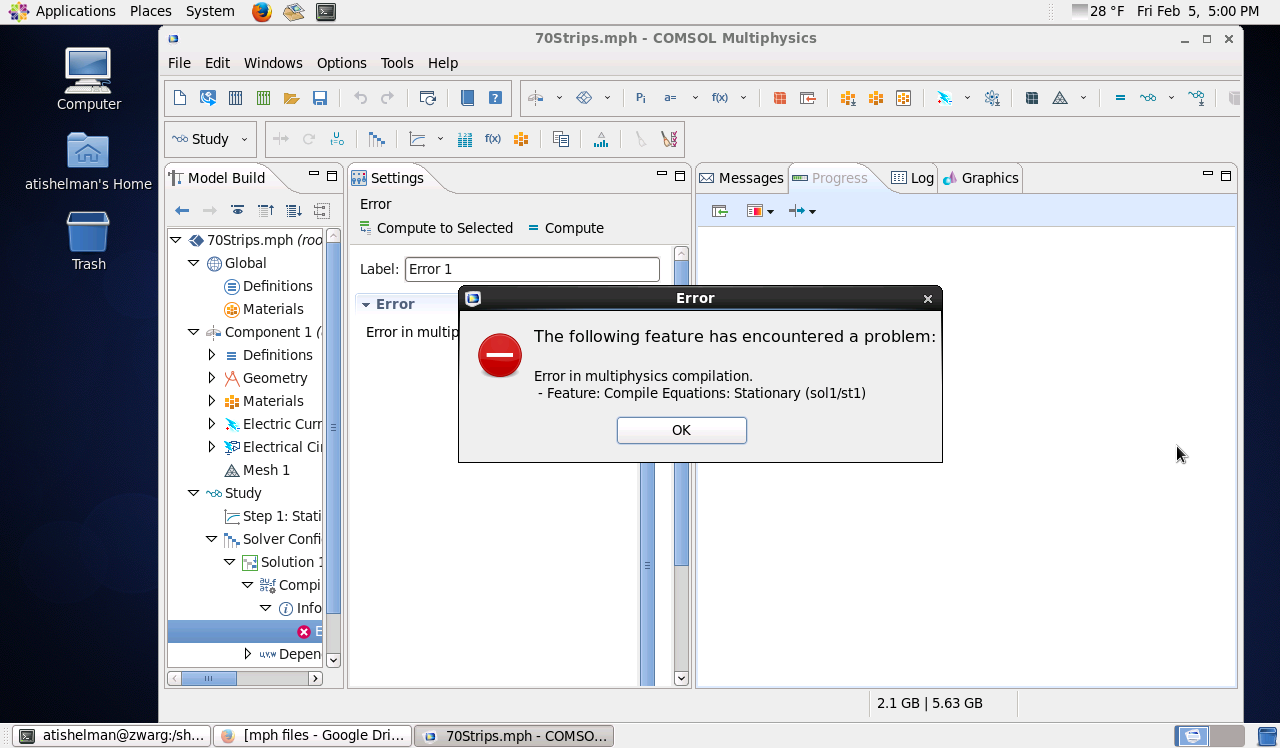Open the Options menu
1280x748 pixels.
point(341,62)
